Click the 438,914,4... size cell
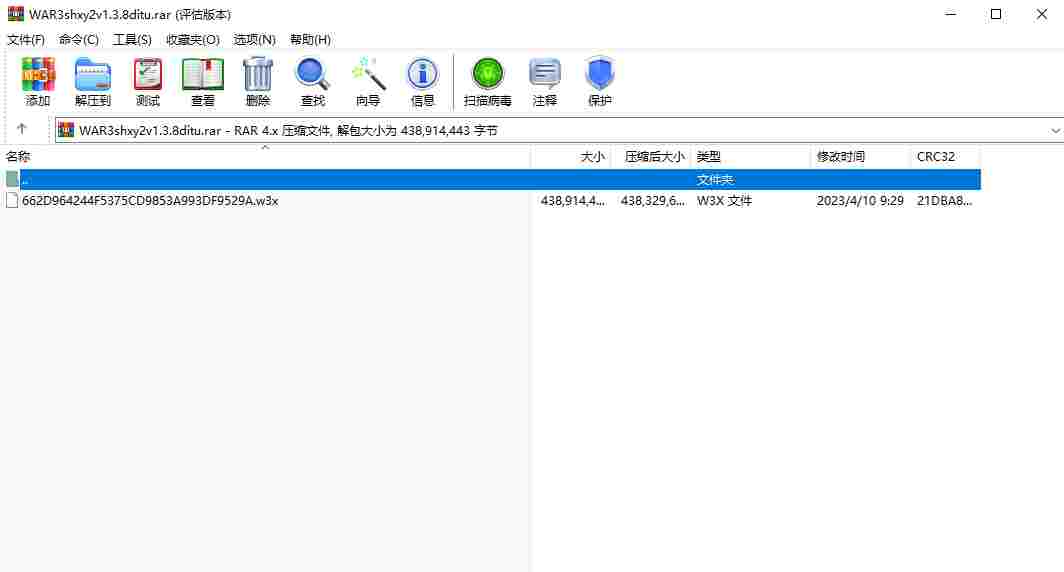The height and width of the screenshot is (572, 1064). [573, 201]
